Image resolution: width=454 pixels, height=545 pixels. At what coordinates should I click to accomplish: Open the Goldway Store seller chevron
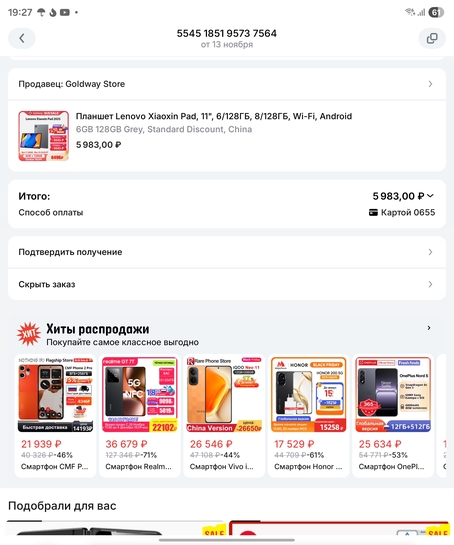click(430, 84)
